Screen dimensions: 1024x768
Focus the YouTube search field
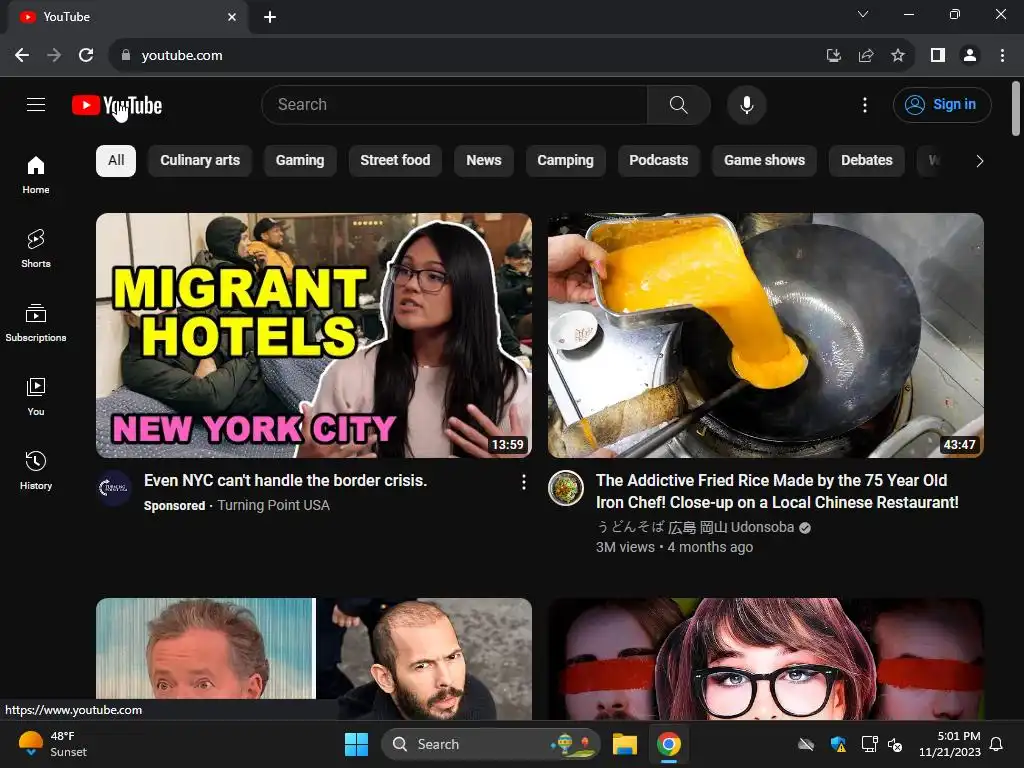(x=455, y=104)
